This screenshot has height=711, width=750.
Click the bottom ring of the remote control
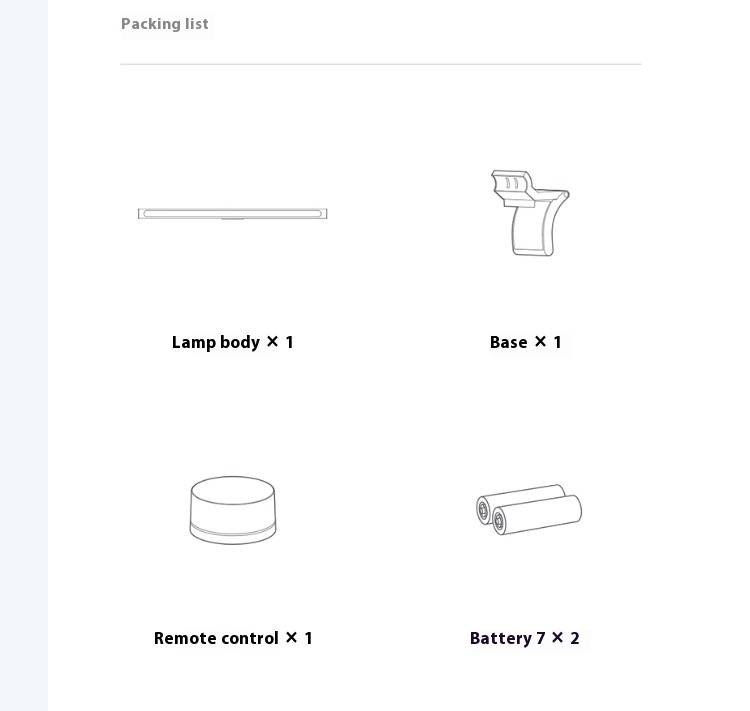233,535
